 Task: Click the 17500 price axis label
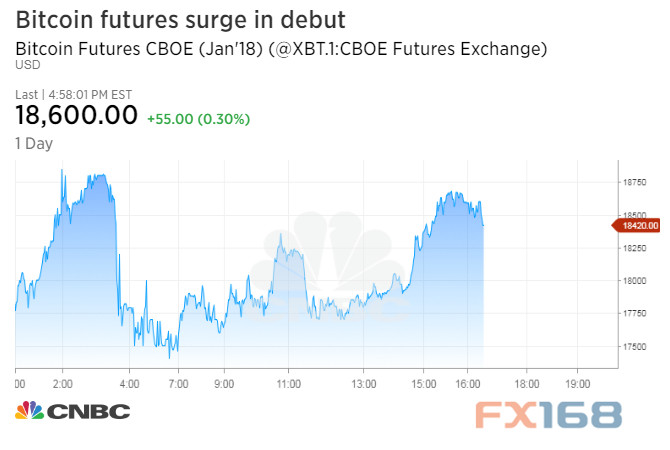click(635, 347)
